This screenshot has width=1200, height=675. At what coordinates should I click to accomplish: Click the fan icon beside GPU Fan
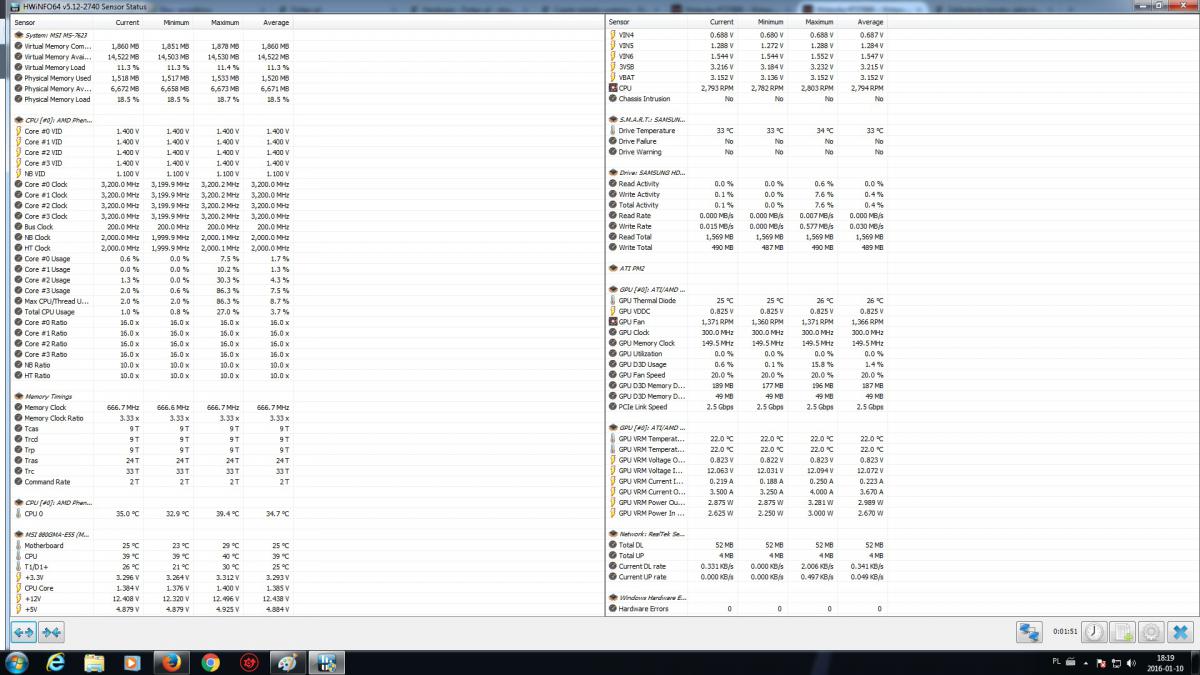point(612,322)
